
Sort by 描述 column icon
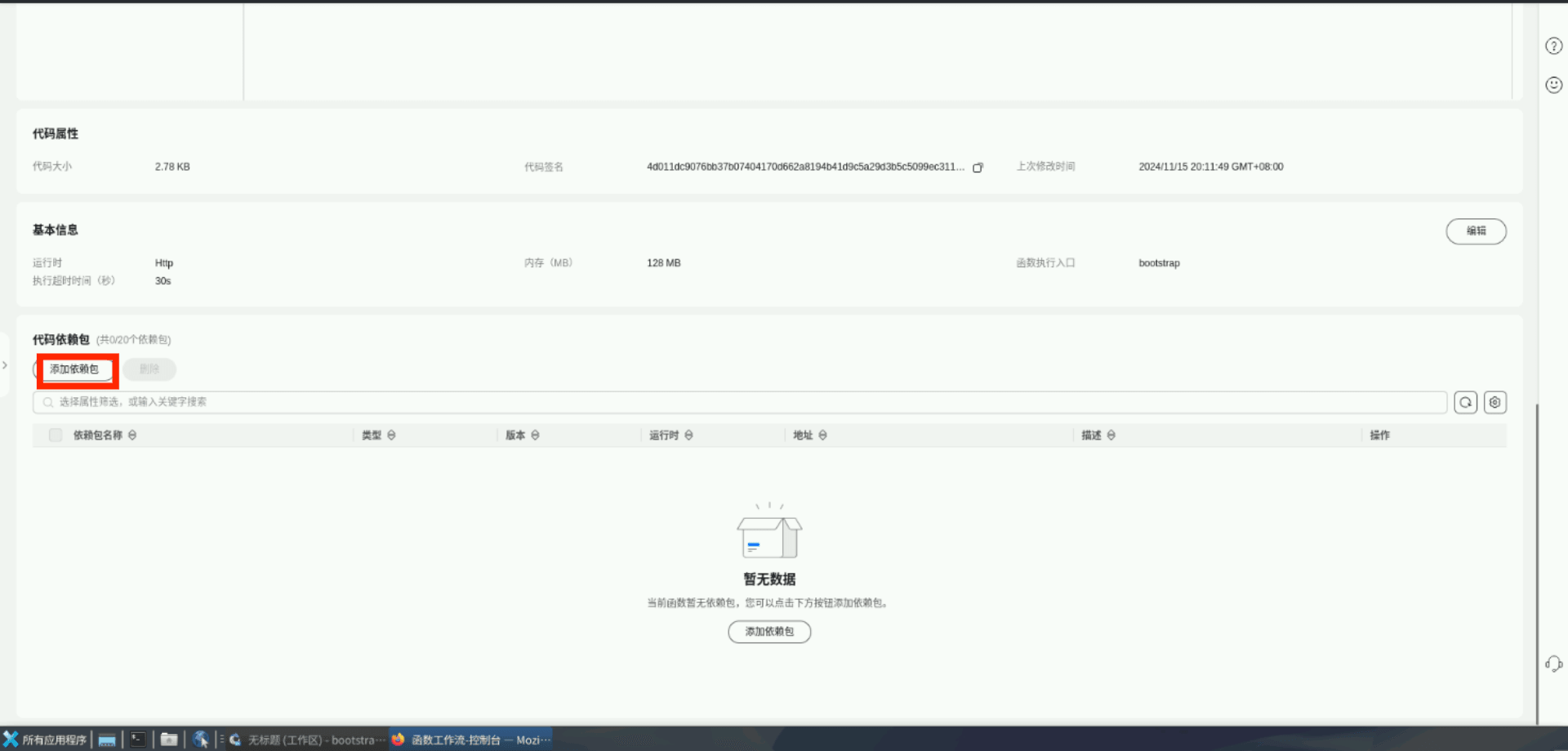(x=1111, y=436)
